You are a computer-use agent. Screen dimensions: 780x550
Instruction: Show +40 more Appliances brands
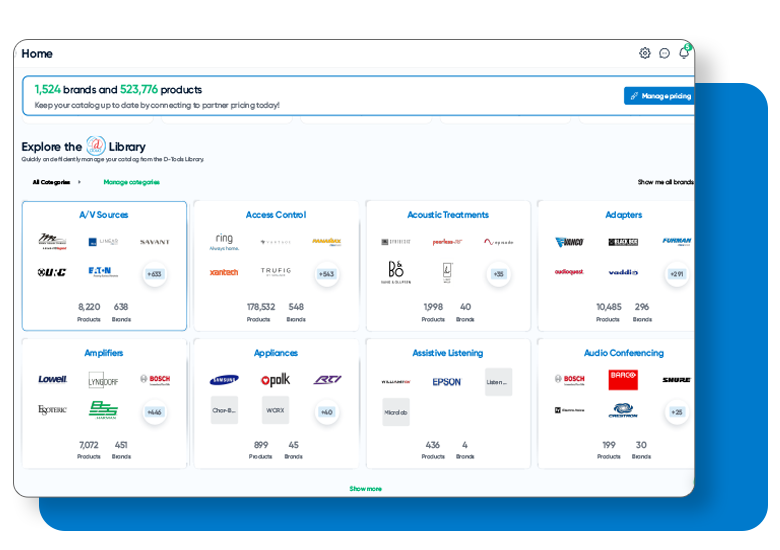coord(327,412)
